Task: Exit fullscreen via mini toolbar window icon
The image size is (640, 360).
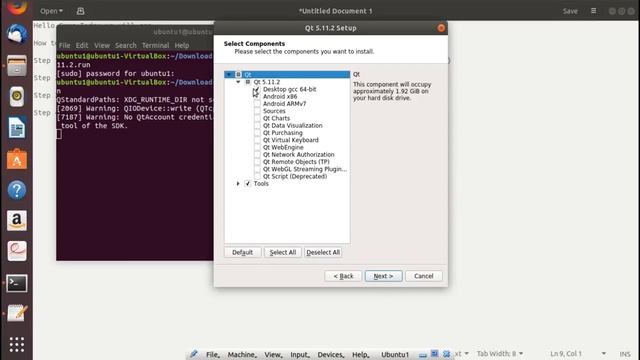Action: click(x=435, y=354)
